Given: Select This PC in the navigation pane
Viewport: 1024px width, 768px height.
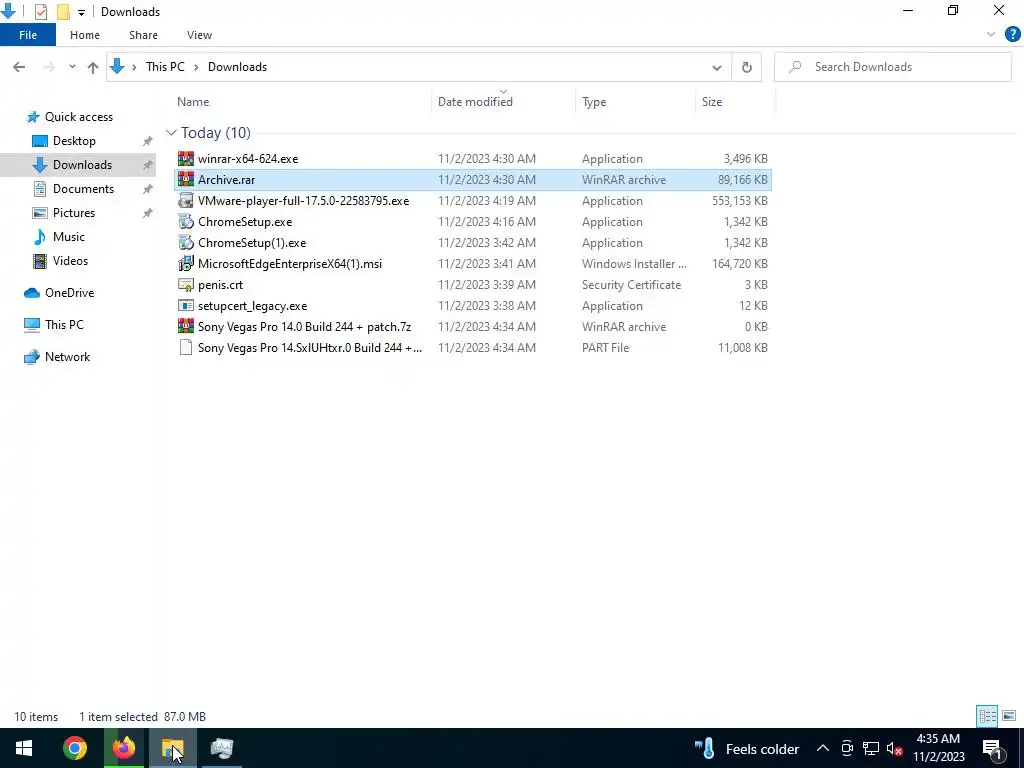Looking at the screenshot, I should [64, 325].
